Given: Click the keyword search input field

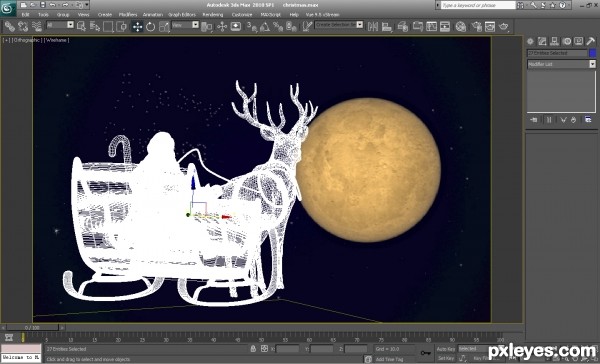Looking at the screenshot, I should coord(478,5).
